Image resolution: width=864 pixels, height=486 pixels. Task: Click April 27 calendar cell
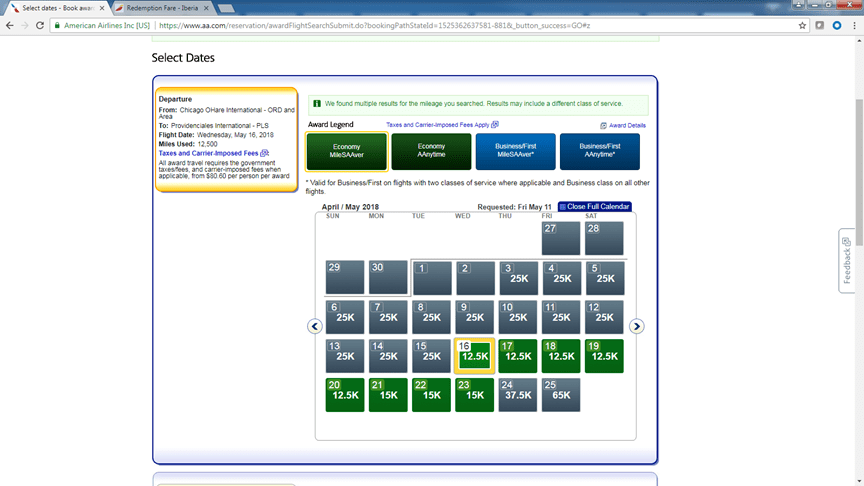point(561,239)
